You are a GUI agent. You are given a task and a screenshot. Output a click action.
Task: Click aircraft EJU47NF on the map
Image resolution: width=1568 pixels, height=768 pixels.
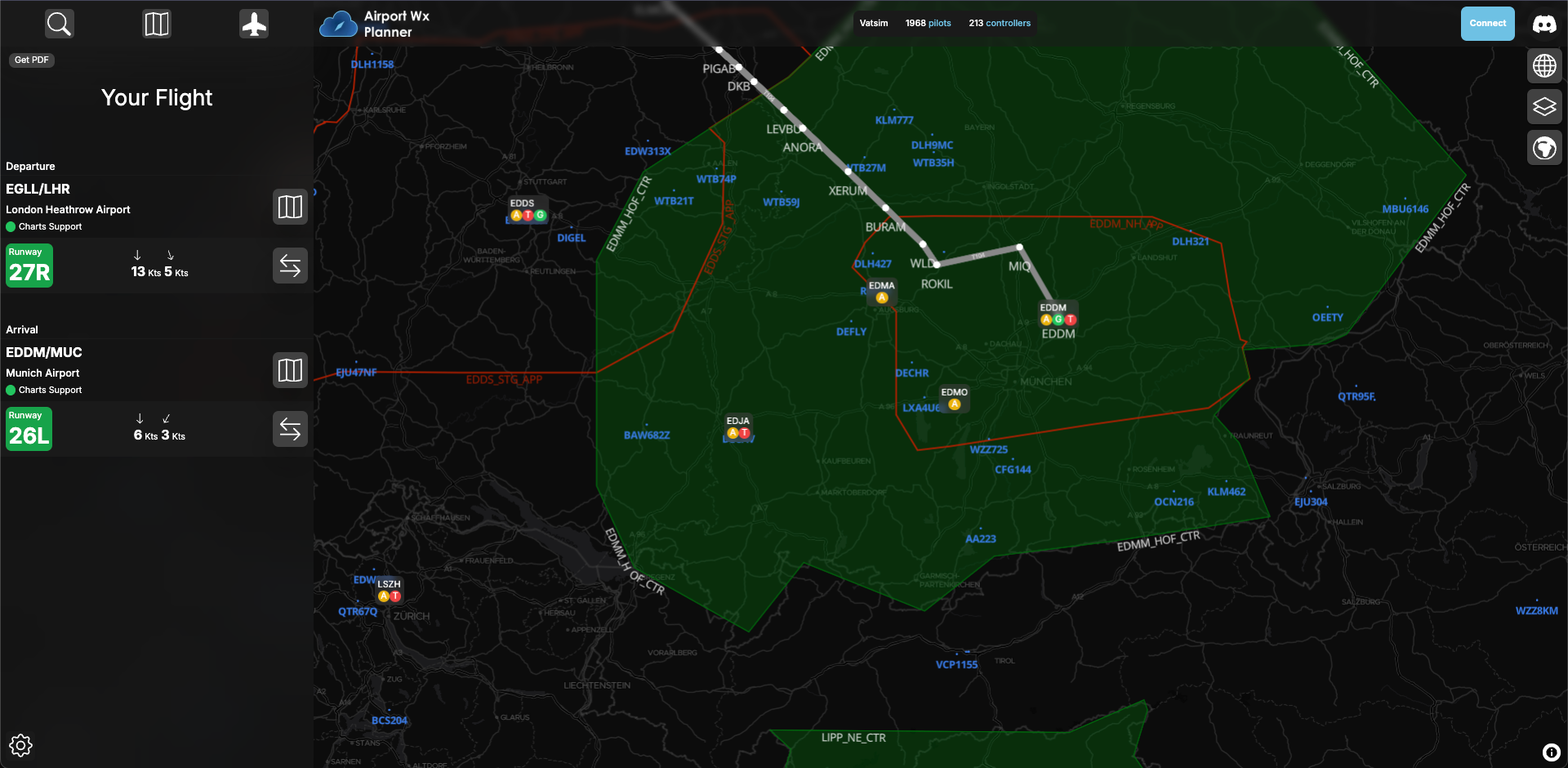(356, 372)
